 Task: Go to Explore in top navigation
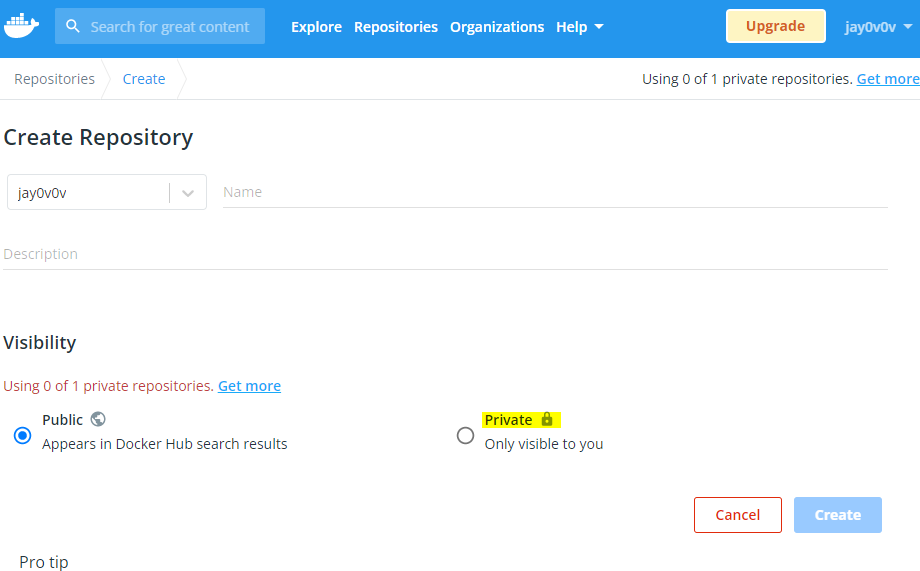point(316,26)
